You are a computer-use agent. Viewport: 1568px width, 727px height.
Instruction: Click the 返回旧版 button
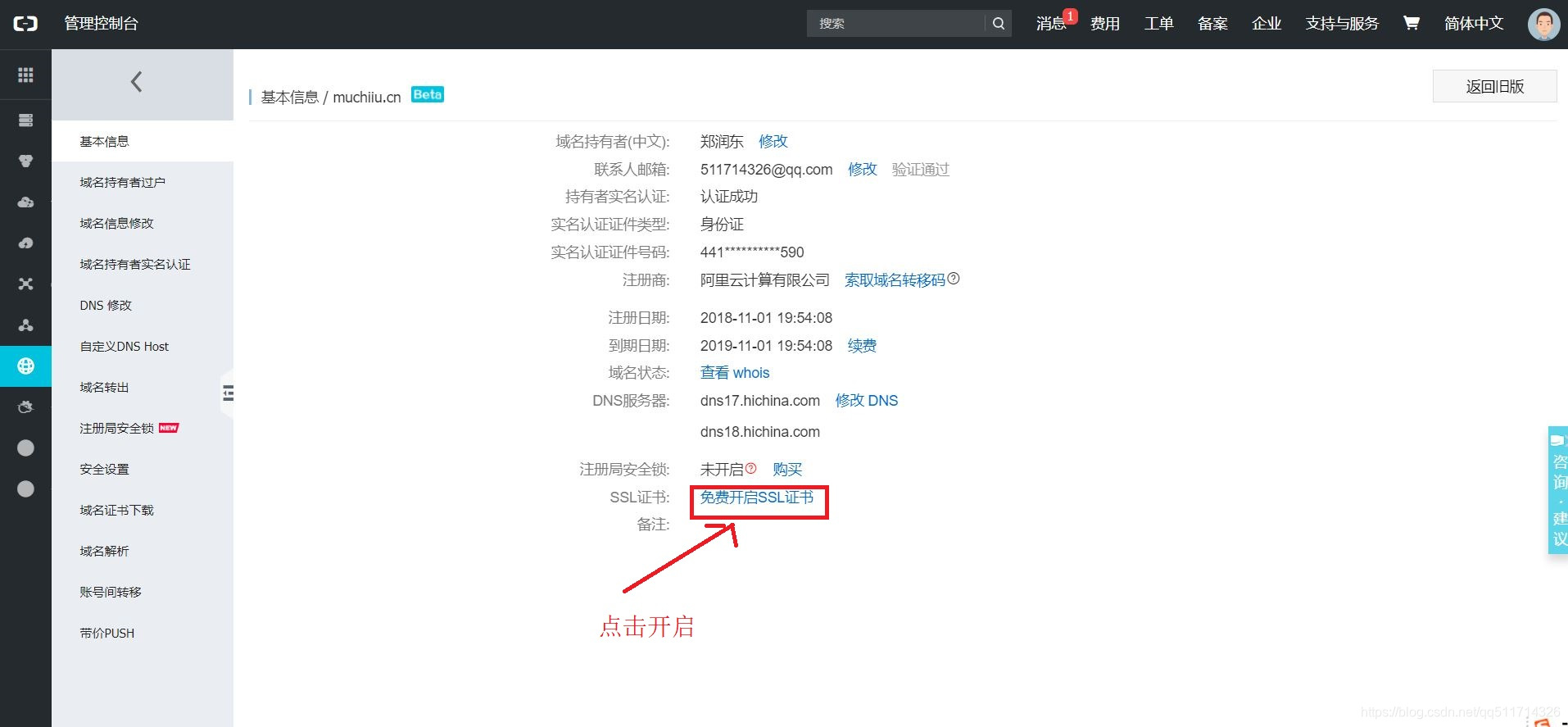tap(1494, 86)
